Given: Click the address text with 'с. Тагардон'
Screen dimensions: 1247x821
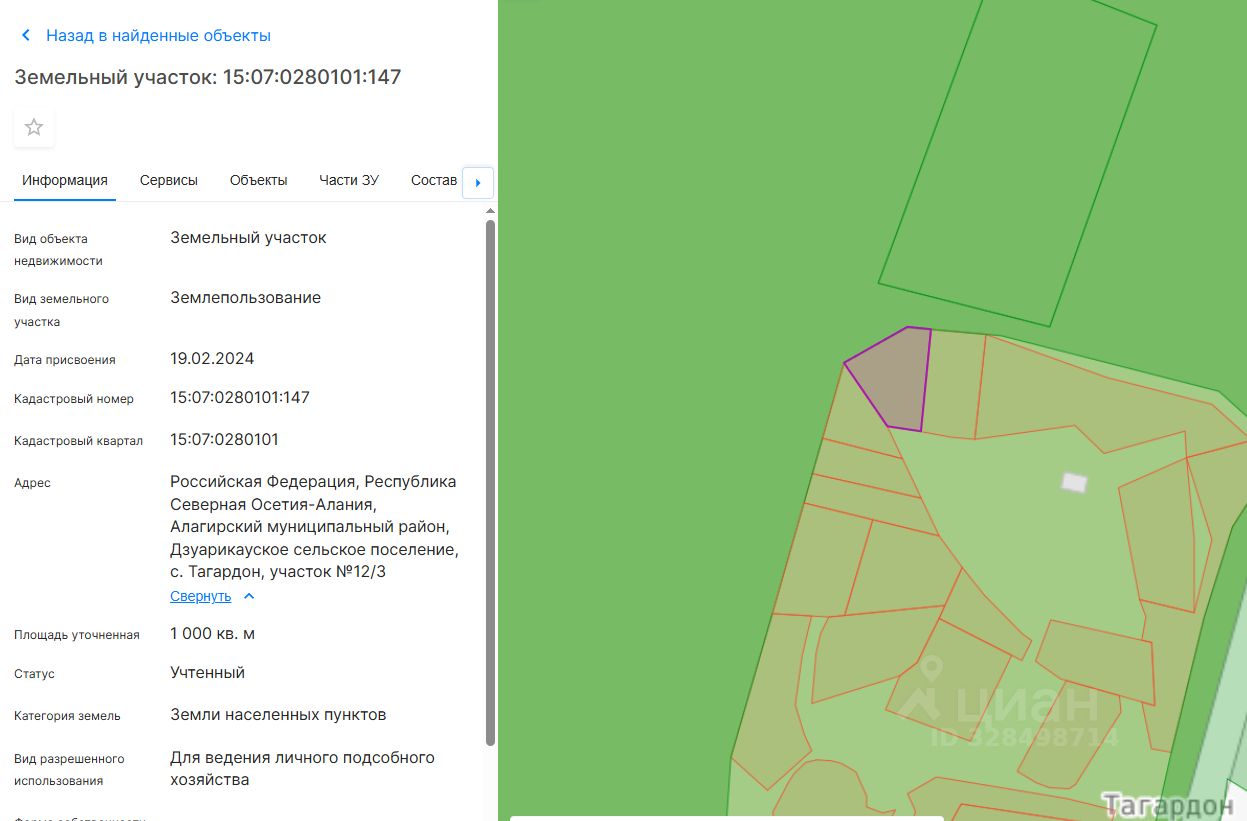Looking at the screenshot, I should [313, 527].
